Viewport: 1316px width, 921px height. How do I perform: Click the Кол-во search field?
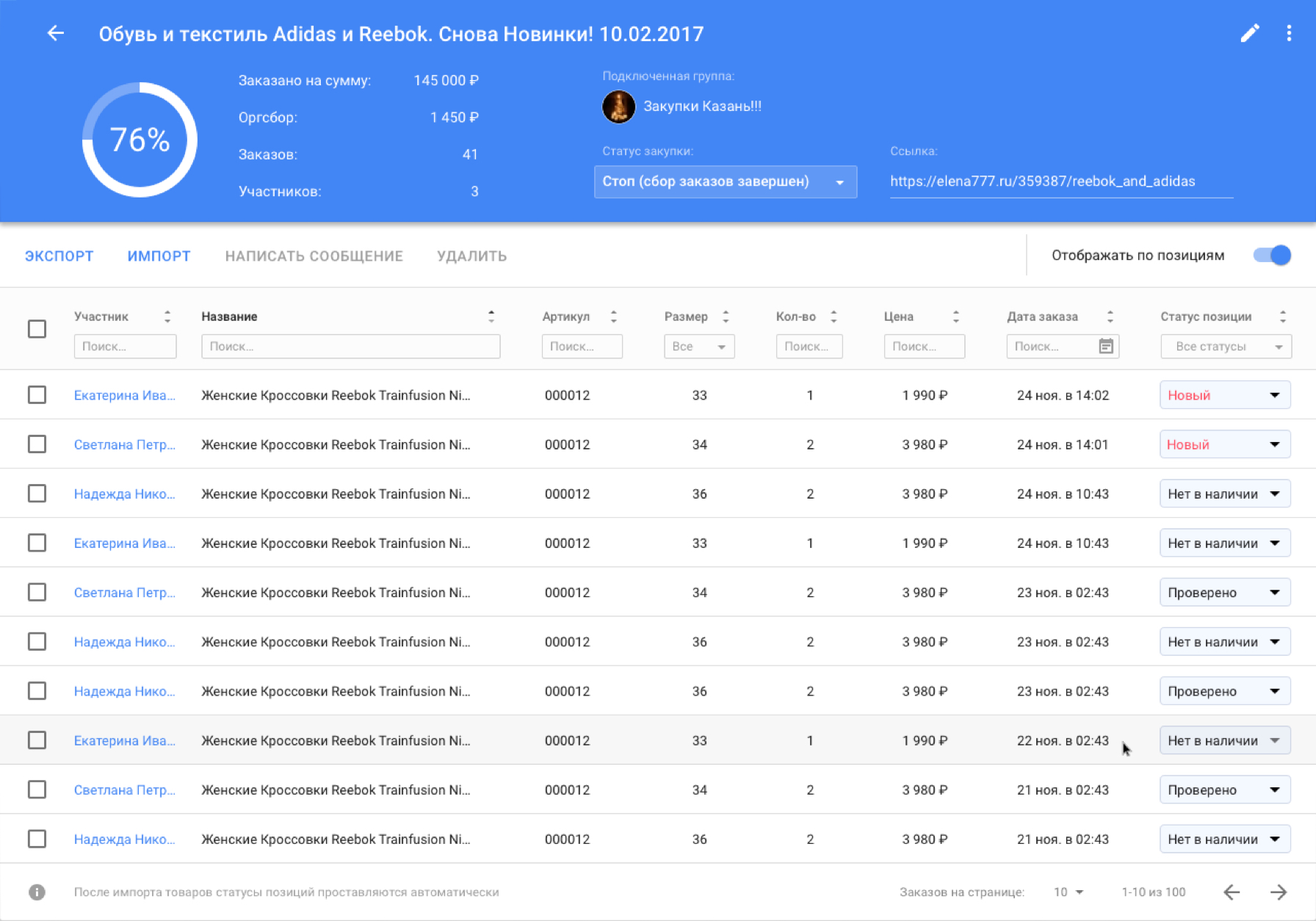click(x=809, y=346)
